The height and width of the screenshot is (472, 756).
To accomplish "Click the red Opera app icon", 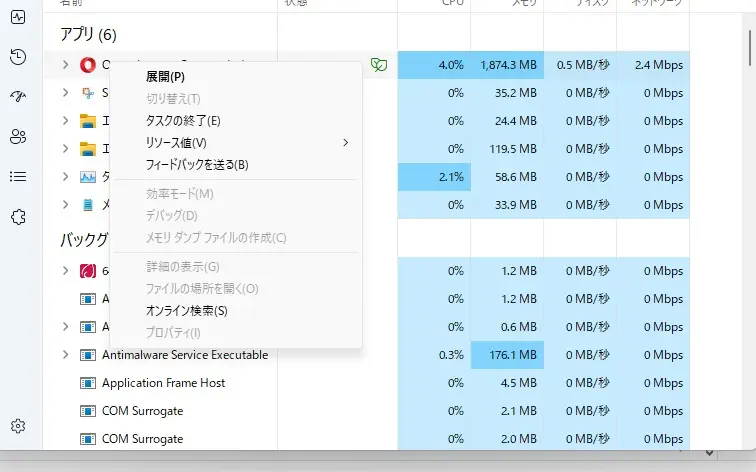I will coord(87,65).
